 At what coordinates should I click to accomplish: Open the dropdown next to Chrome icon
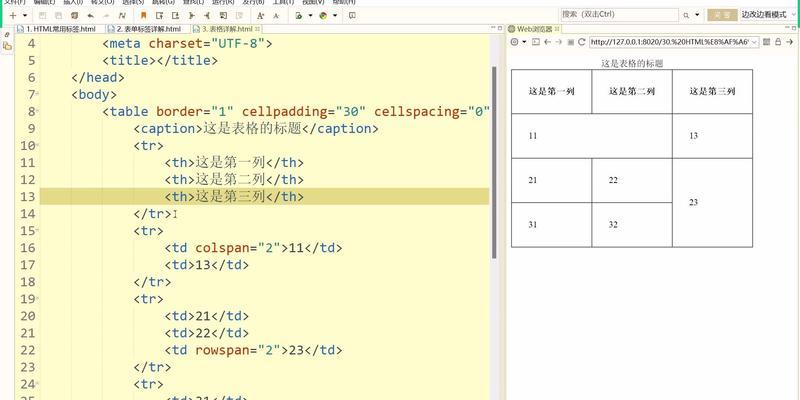point(335,16)
